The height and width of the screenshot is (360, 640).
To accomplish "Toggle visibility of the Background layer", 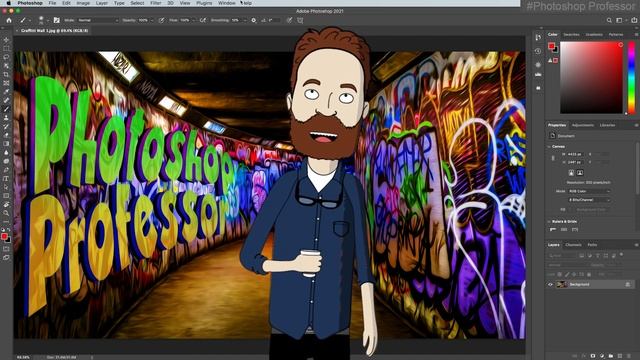I will click(x=550, y=284).
